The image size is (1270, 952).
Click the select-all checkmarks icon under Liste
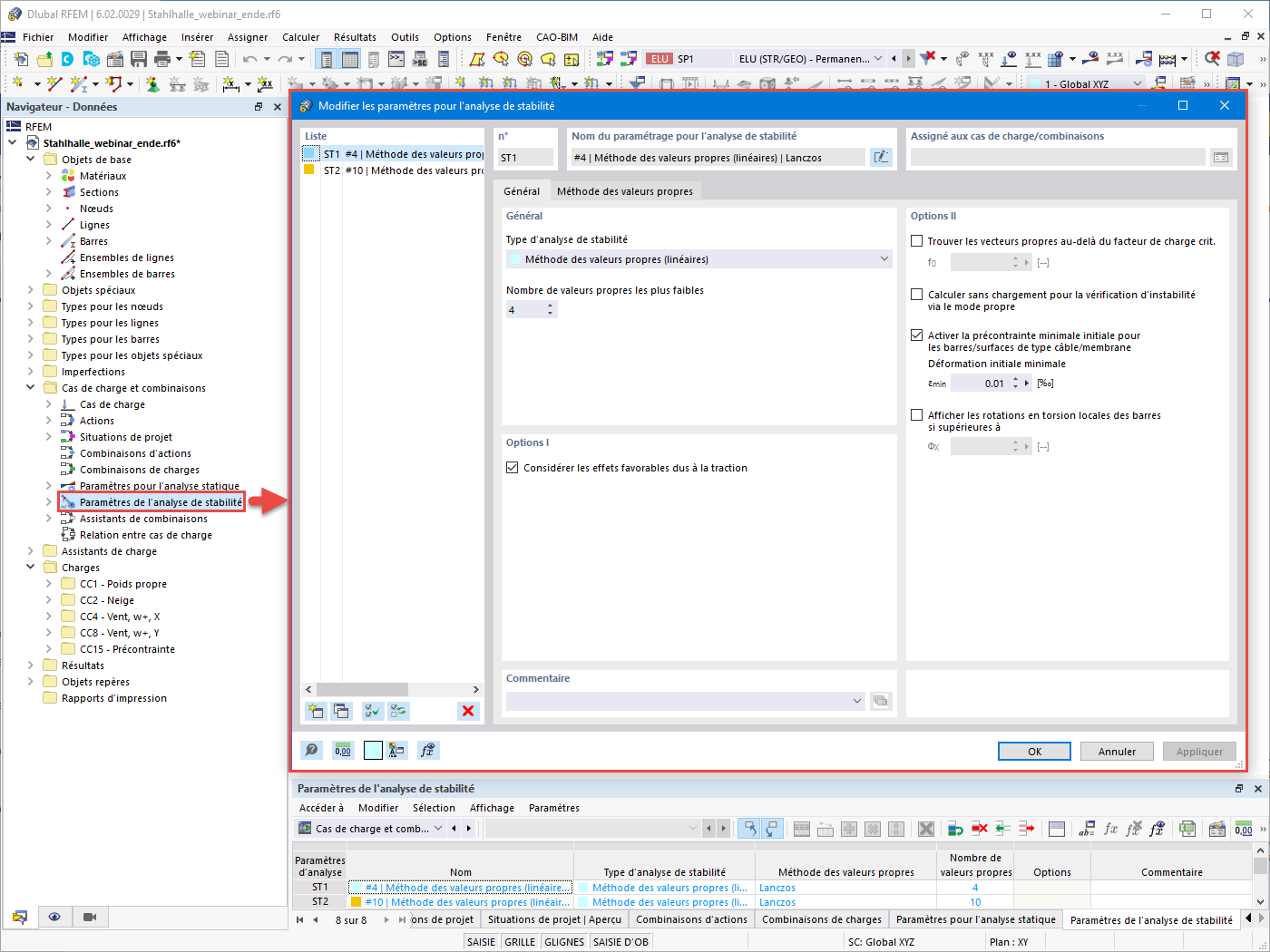pyautogui.click(x=372, y=711)
